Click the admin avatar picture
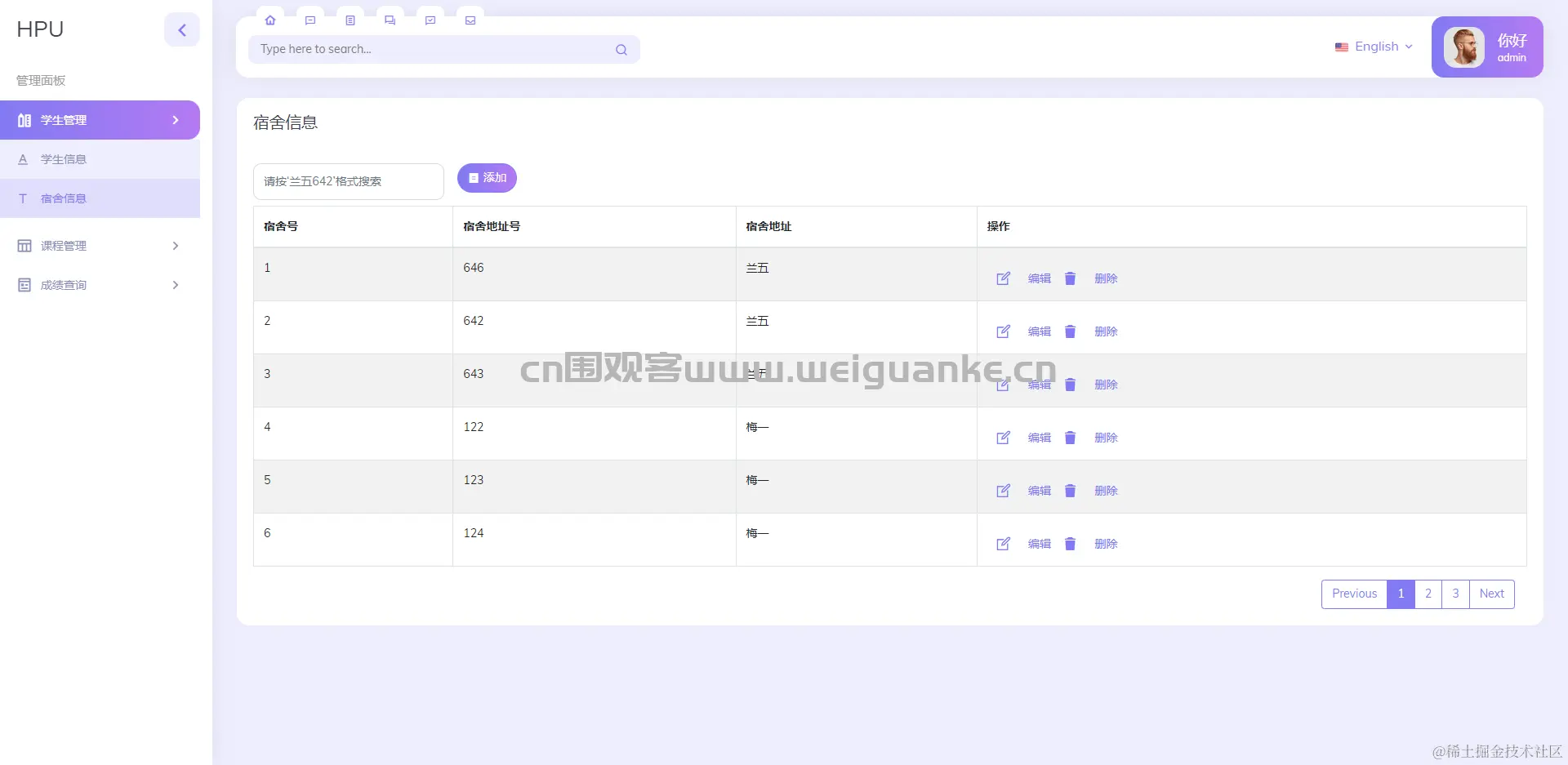The height and width of the screenshot is (765, 1568). (x=1464, y=47)
